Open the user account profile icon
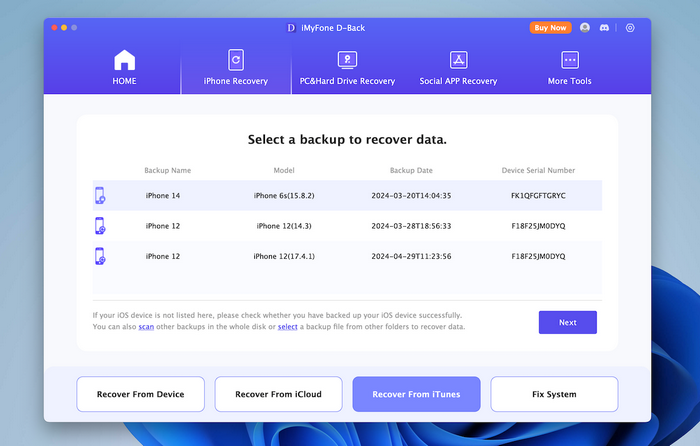Image resolution: width=700 pixels, height=446 pixels. [585, 28]
